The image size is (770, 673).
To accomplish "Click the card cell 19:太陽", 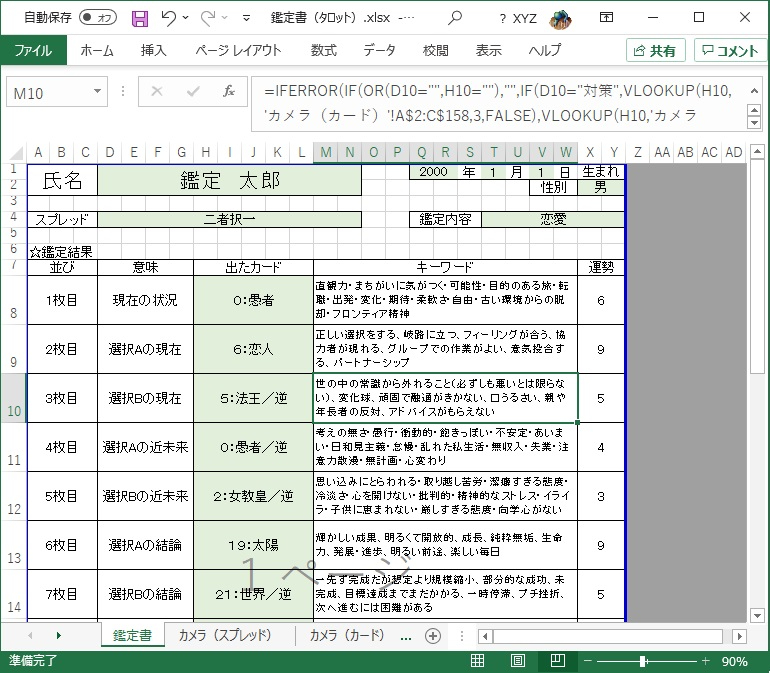I will [253, 545].
